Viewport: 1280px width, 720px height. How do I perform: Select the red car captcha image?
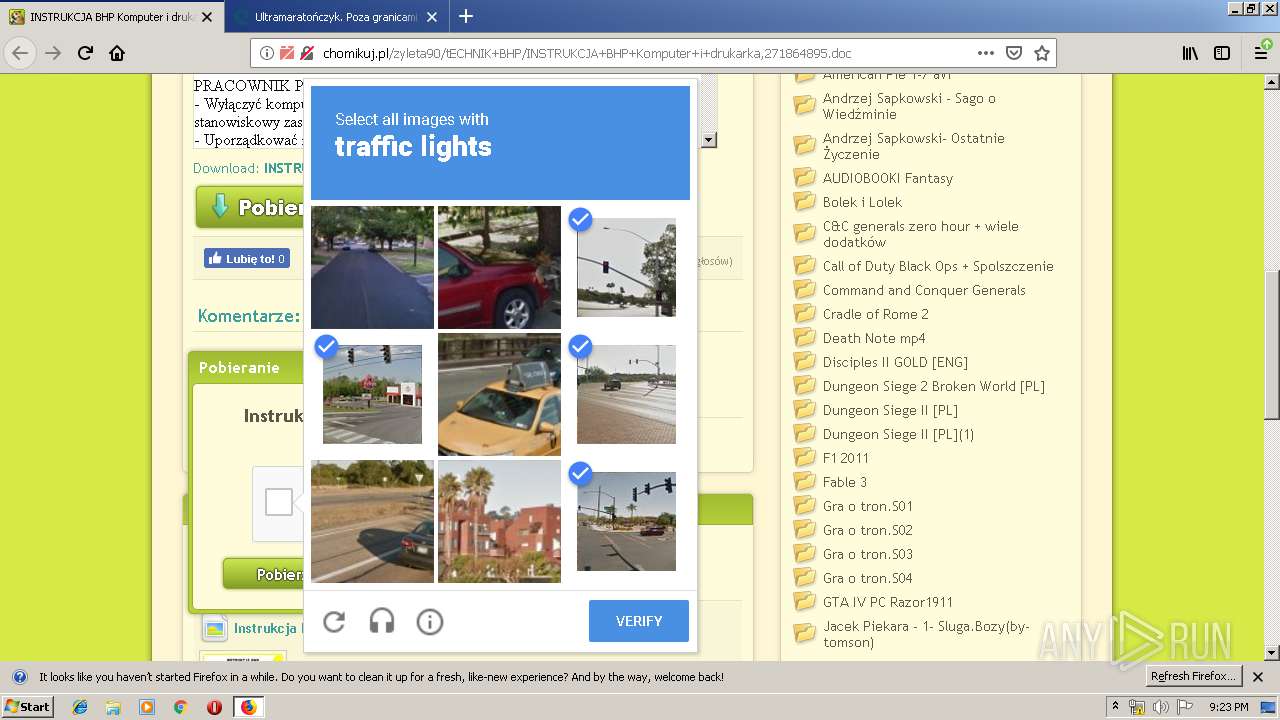click(x=499, y=267)
